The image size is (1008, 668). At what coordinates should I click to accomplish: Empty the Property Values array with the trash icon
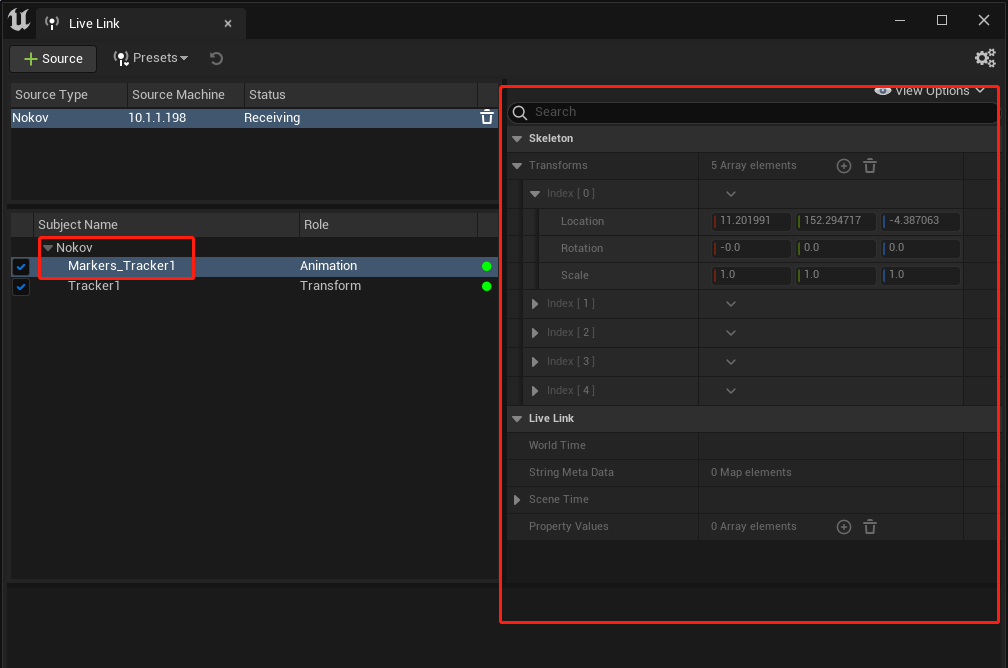click(870, 527)
